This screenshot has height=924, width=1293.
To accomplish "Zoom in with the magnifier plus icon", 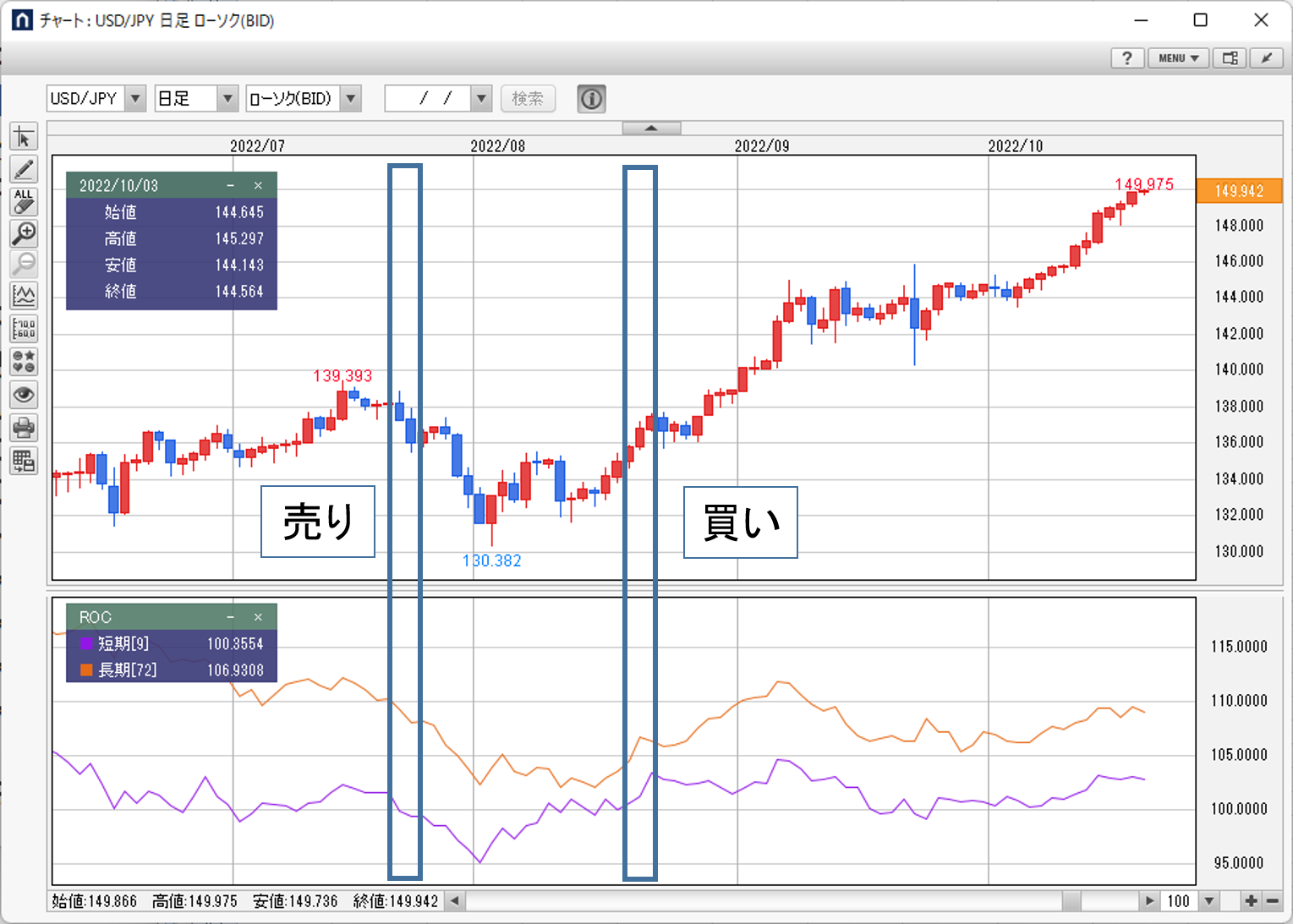I will point(24,233).
